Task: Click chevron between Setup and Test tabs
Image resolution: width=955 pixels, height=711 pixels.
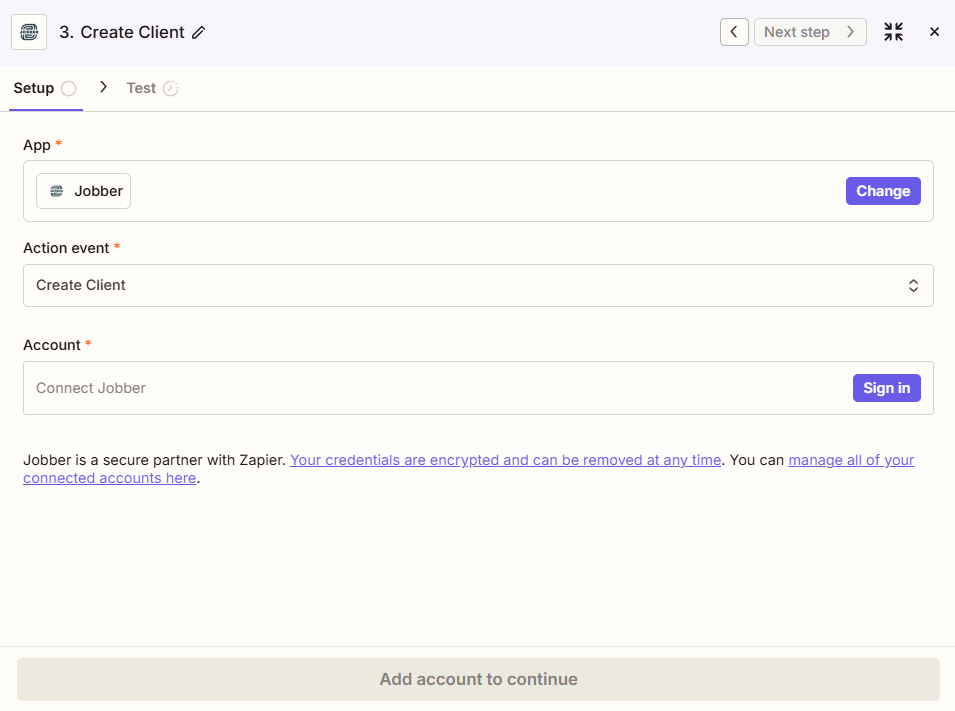Action: point(103,87)
